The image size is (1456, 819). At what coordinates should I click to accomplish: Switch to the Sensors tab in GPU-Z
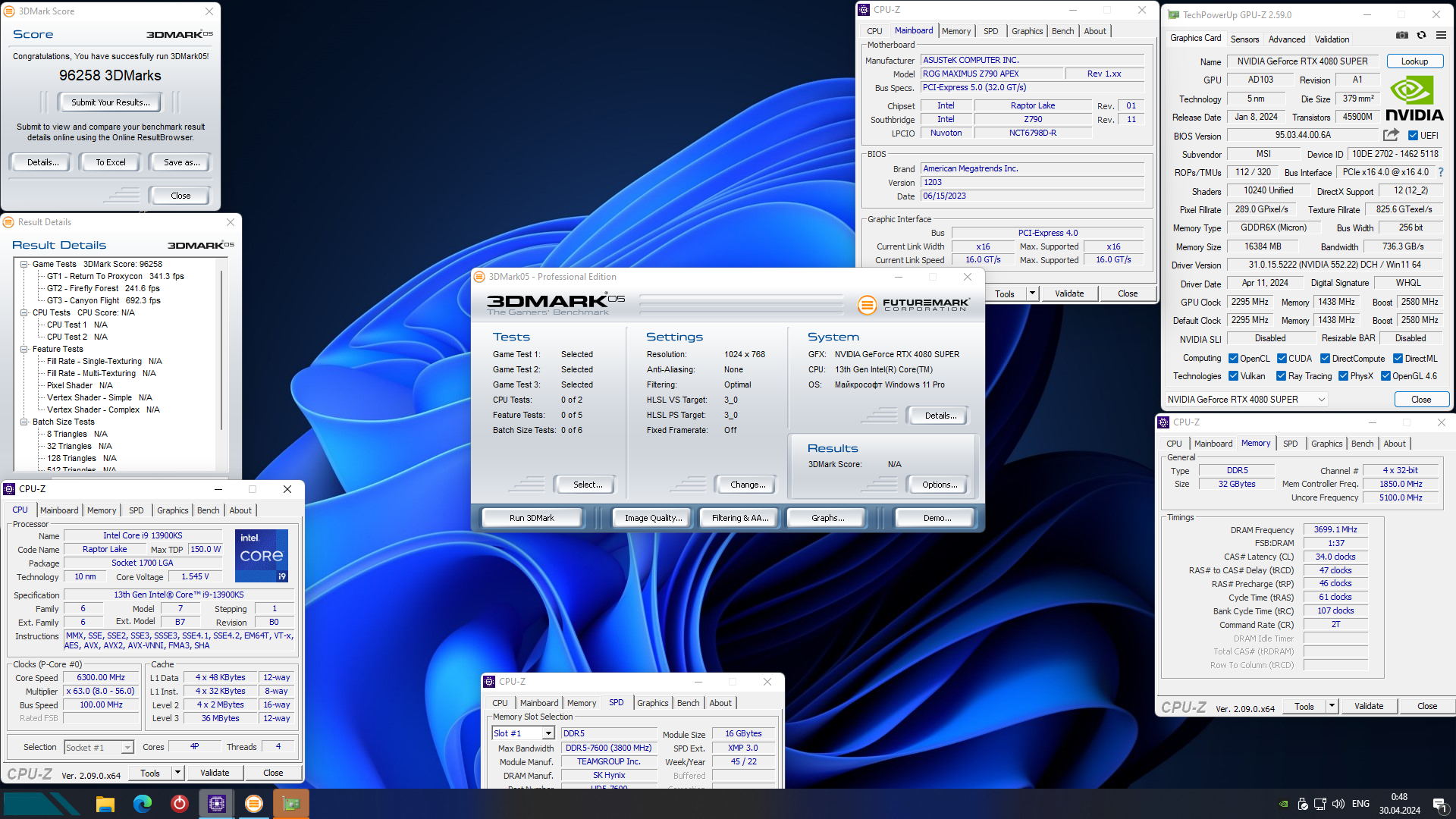(x=1244, y=39)
